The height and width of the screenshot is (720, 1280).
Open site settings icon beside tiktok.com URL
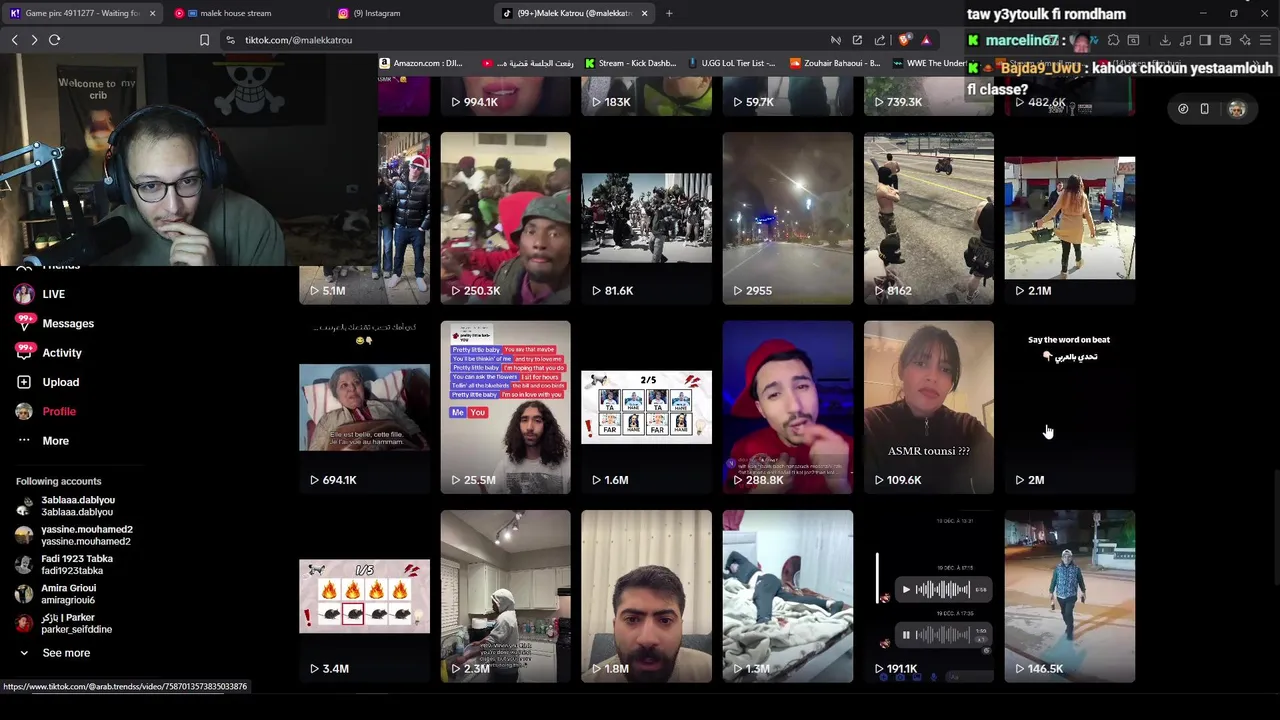point(230,40)
